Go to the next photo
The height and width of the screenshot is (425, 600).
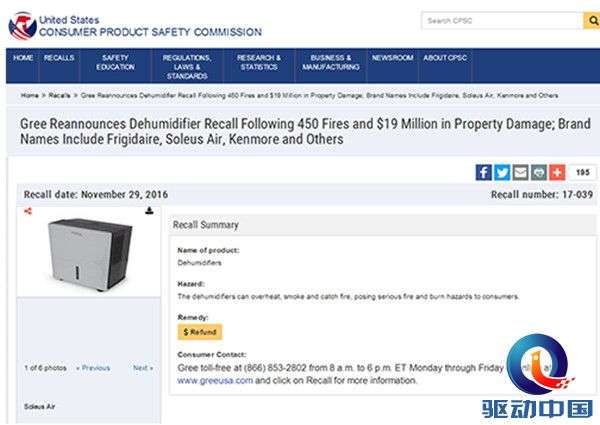143,368
